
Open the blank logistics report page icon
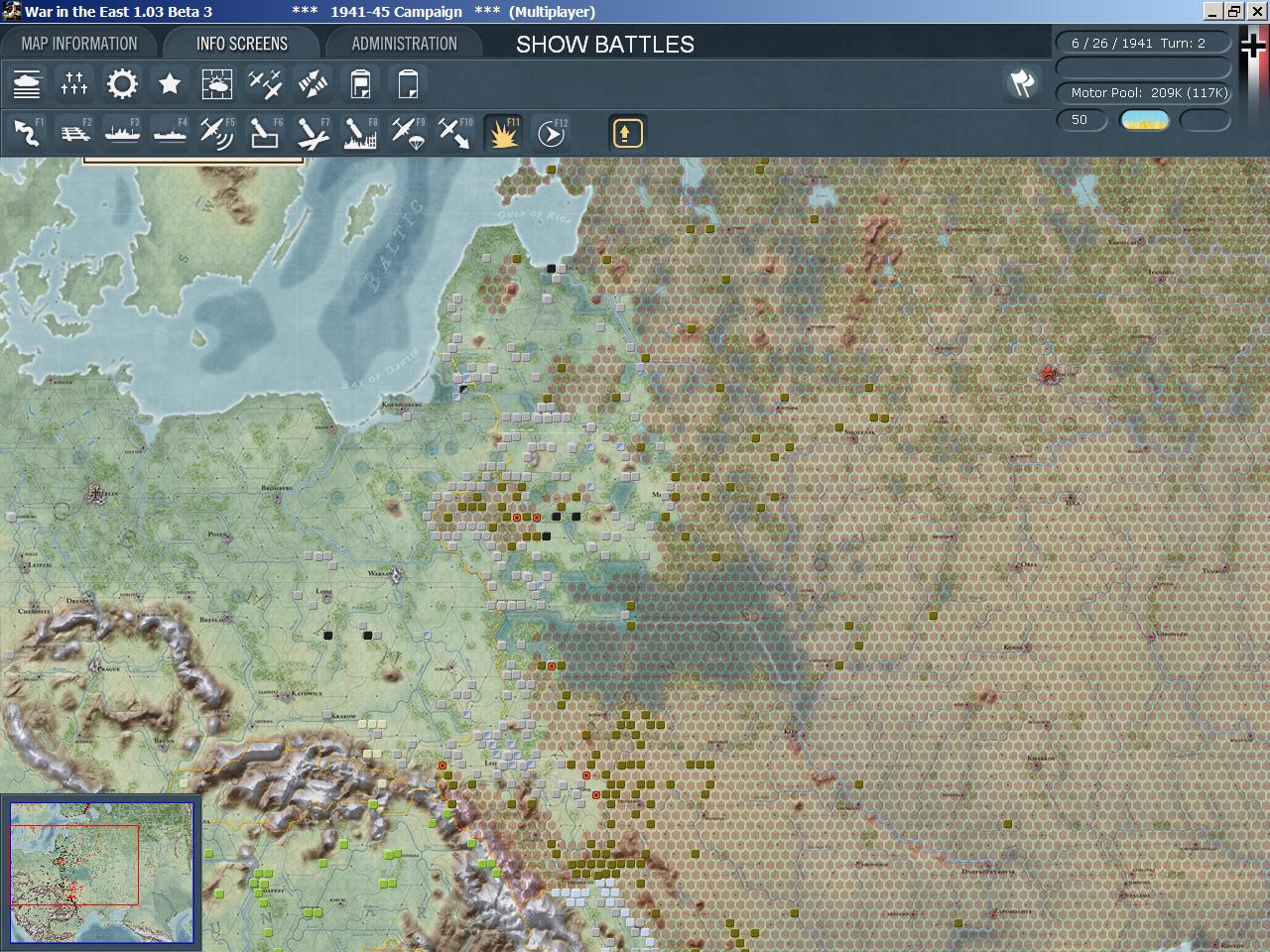tap(408, 84)
